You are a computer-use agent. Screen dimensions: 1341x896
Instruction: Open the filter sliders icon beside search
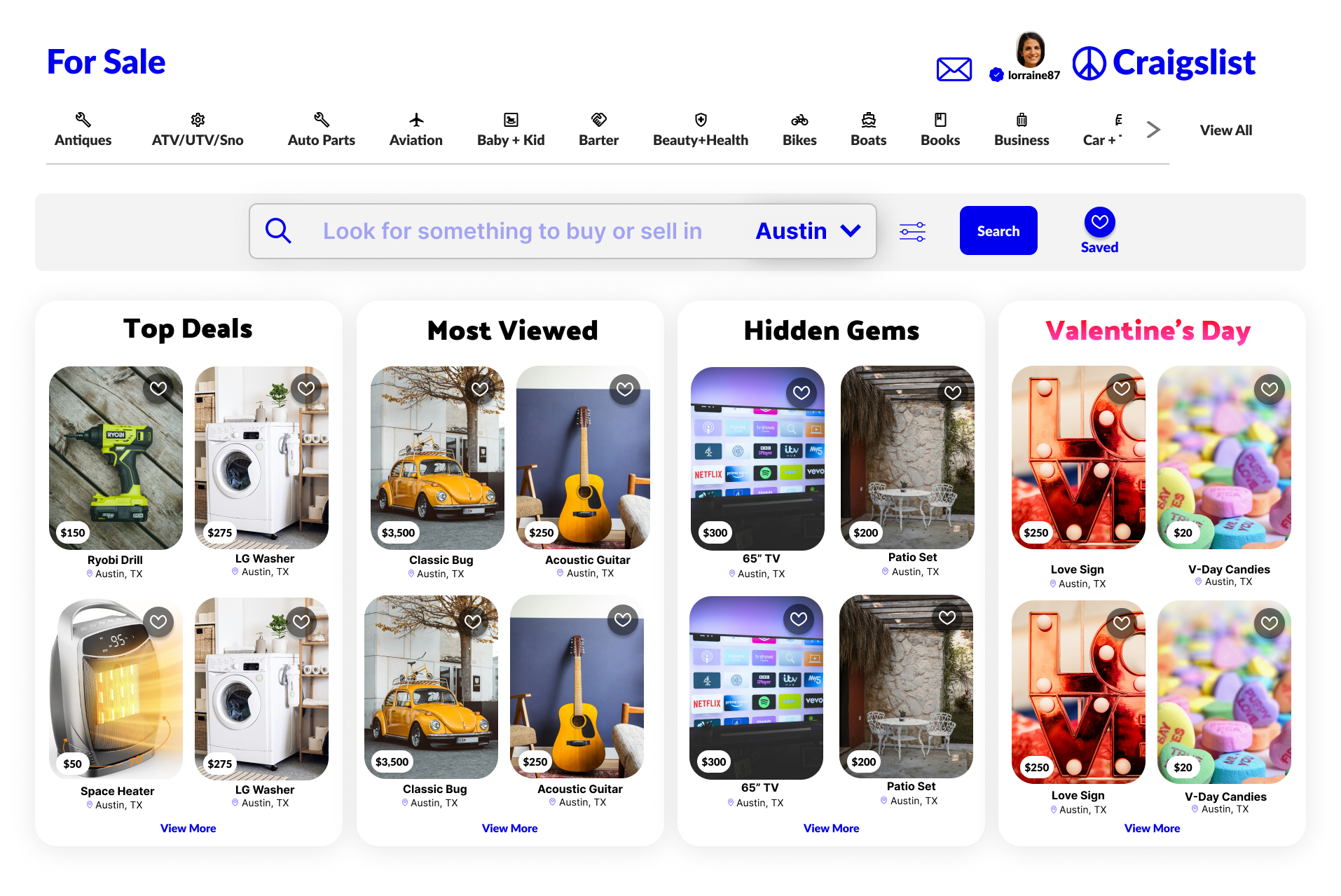[x=912, y=231]
